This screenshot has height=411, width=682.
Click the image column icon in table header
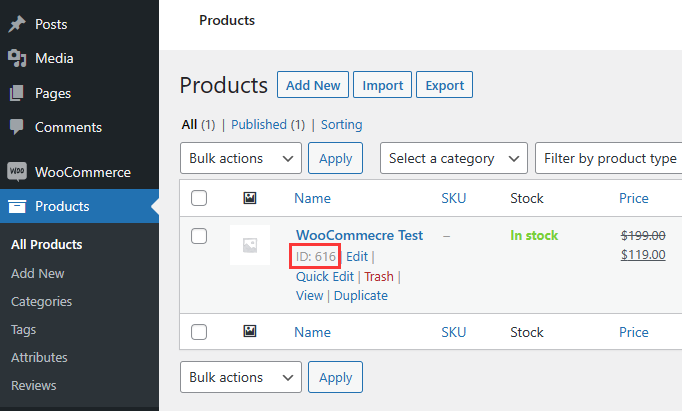coord(250,198)
